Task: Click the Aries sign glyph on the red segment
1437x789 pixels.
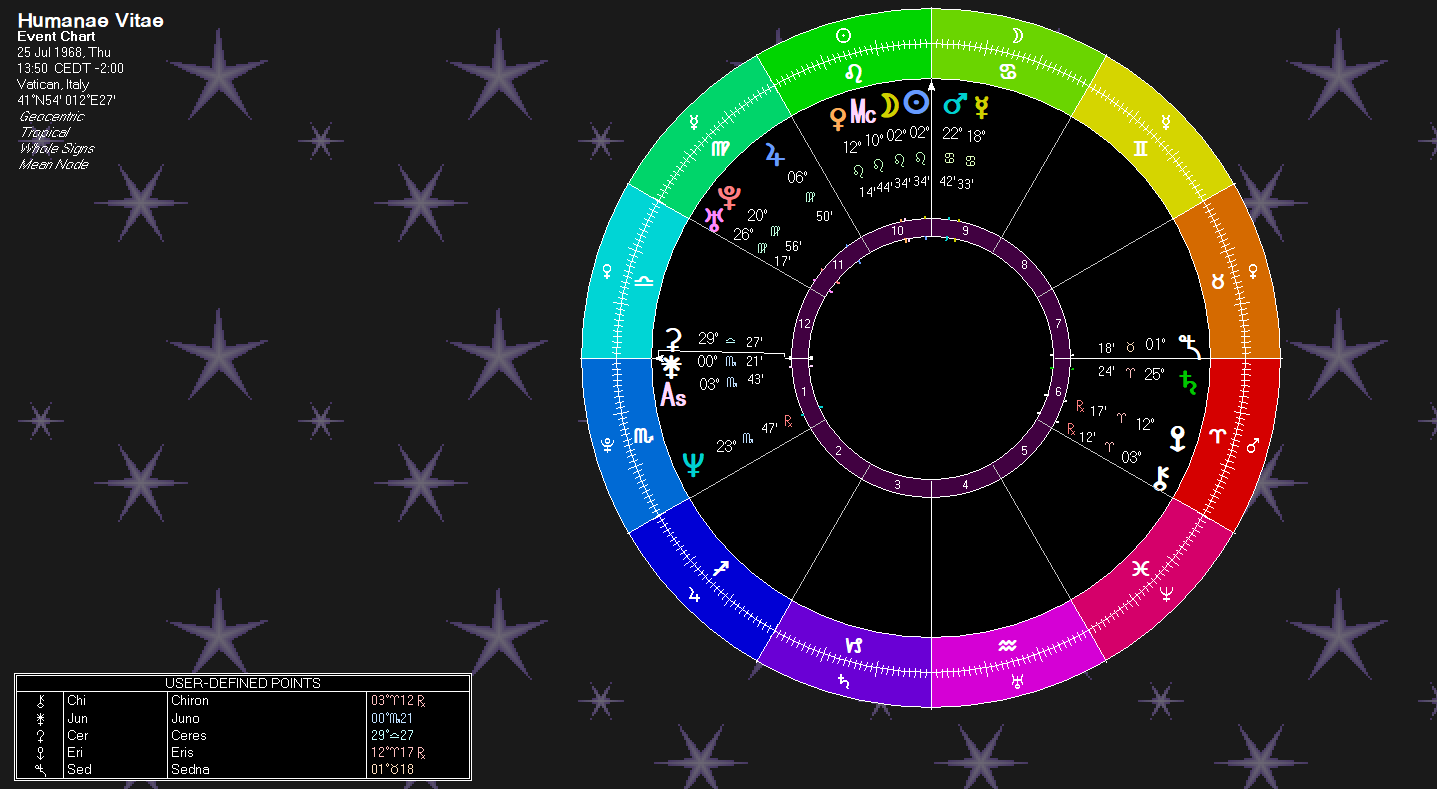Action: tap(1217, 436)
